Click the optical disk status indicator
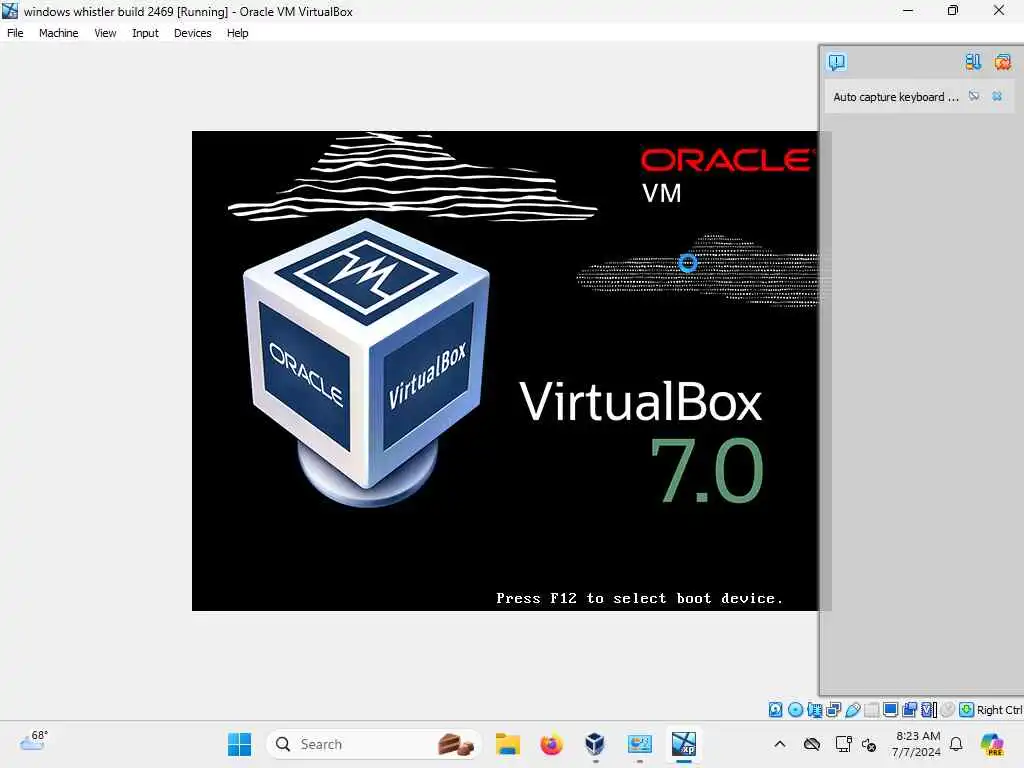 795,710
